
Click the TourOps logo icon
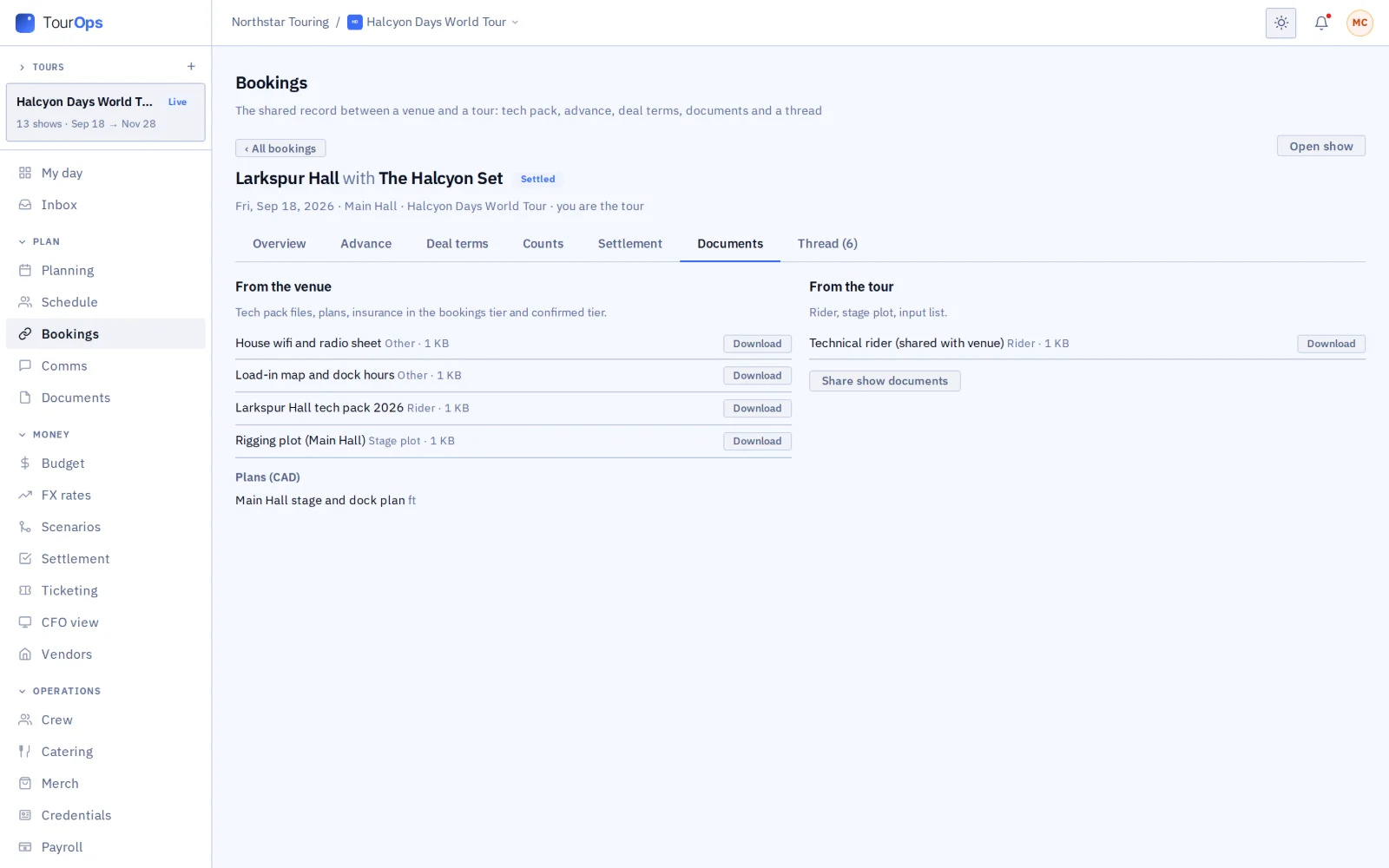click(25, 23)
